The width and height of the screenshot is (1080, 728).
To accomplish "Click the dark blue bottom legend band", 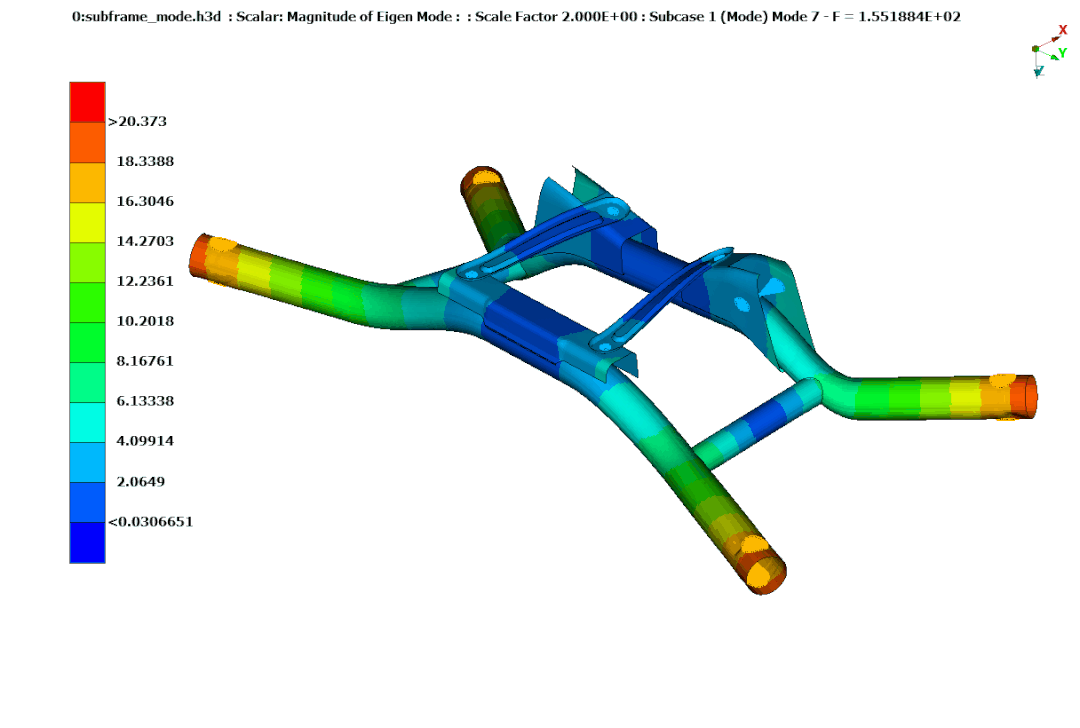I will 87,543.
